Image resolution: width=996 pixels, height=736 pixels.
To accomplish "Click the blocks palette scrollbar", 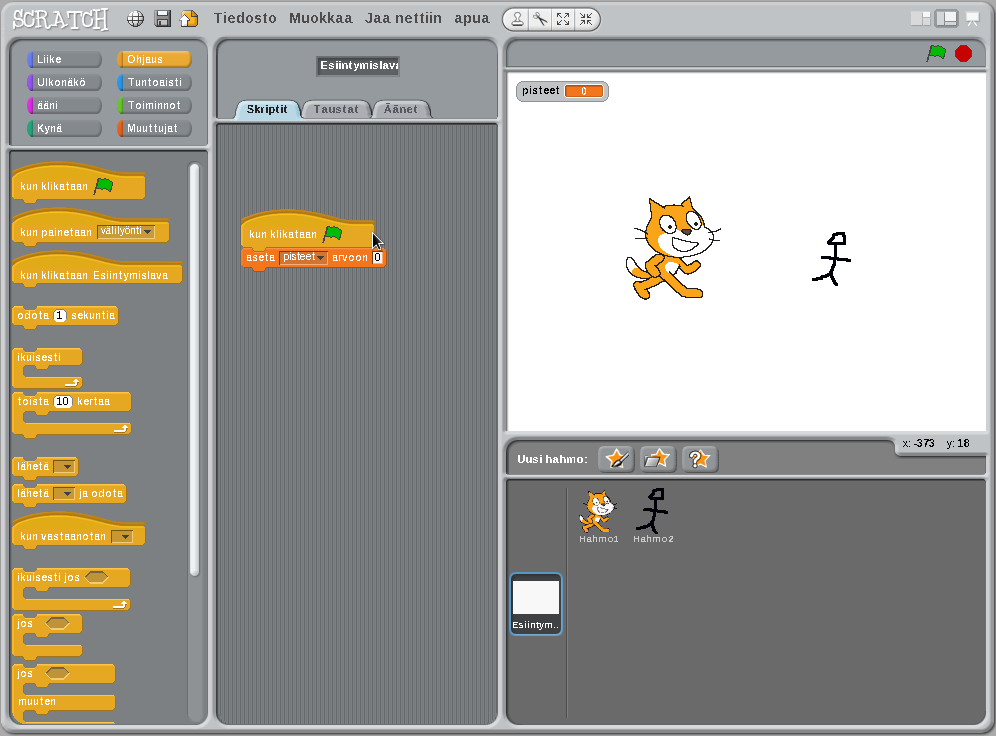I will click(194, 370).
